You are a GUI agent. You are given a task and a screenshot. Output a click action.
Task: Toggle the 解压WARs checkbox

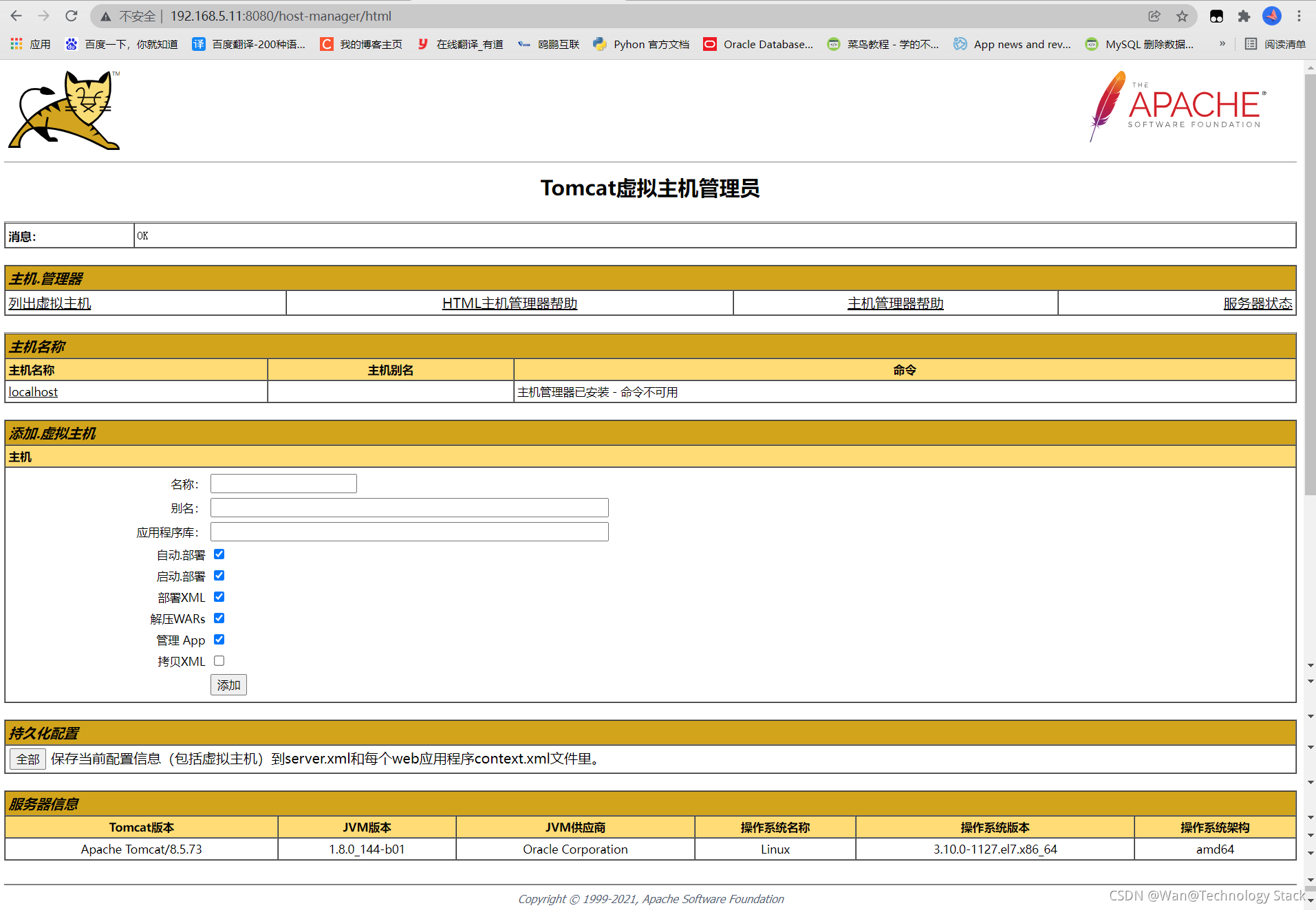[219, 618]
